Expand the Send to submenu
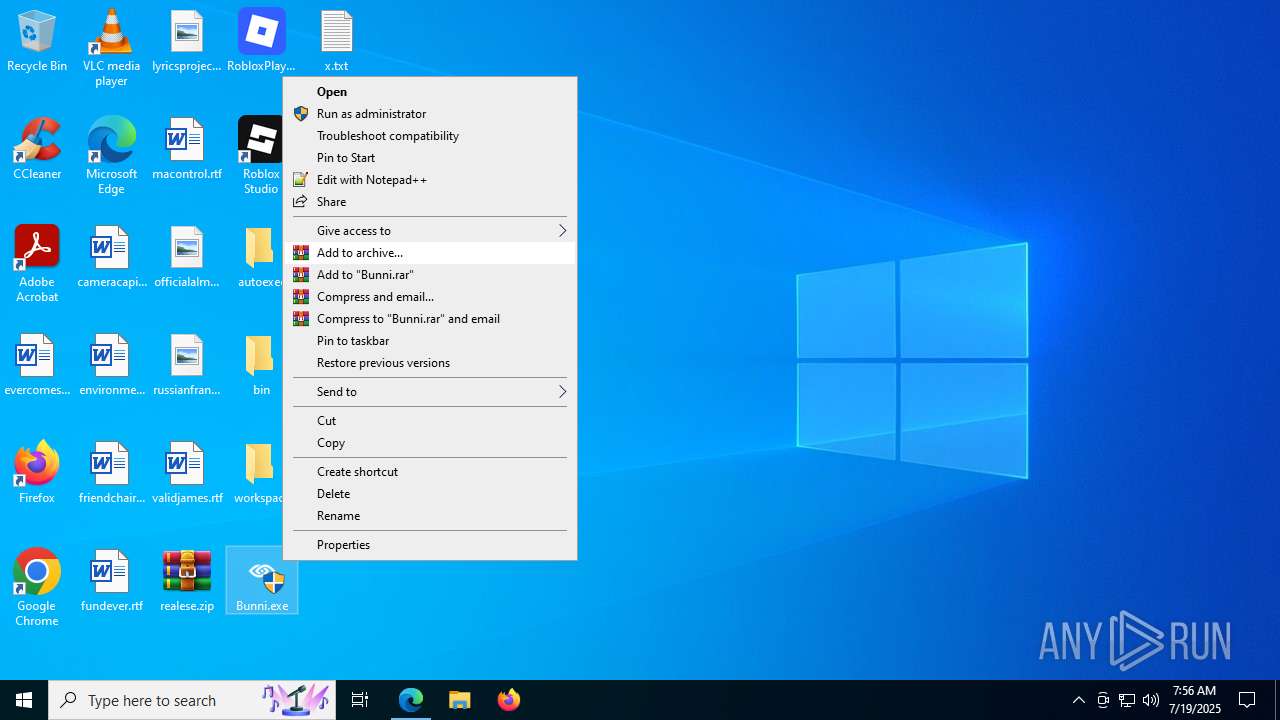The image size is (1280, 720). click(430, 391)
